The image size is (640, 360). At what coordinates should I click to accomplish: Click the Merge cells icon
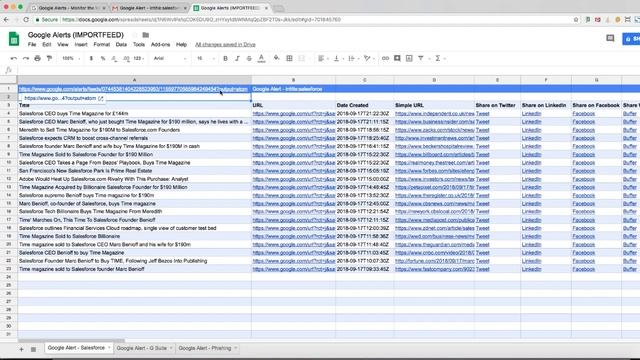point(302,58)
